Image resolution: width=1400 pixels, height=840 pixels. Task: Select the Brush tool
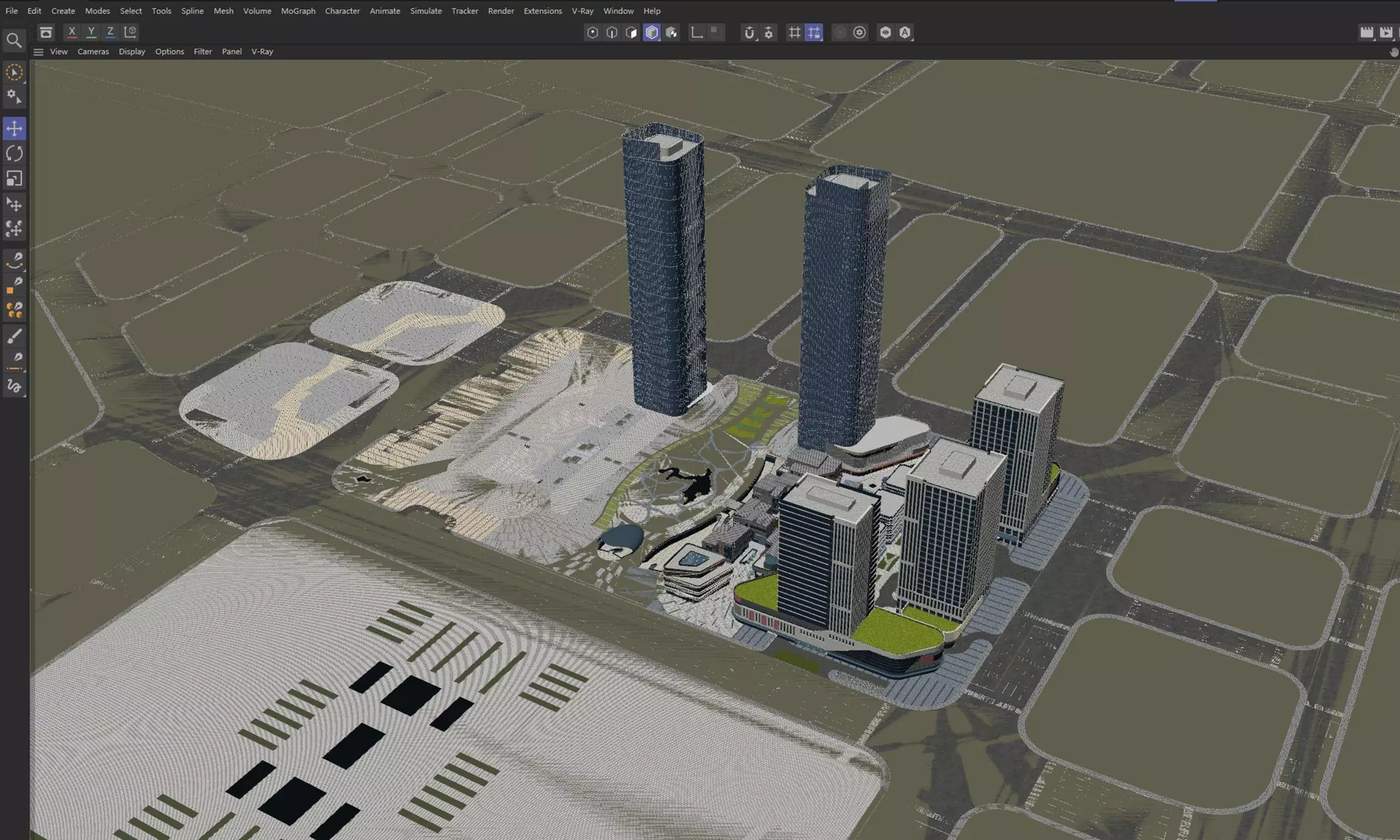pyautogui.click(x=14, y=336)
